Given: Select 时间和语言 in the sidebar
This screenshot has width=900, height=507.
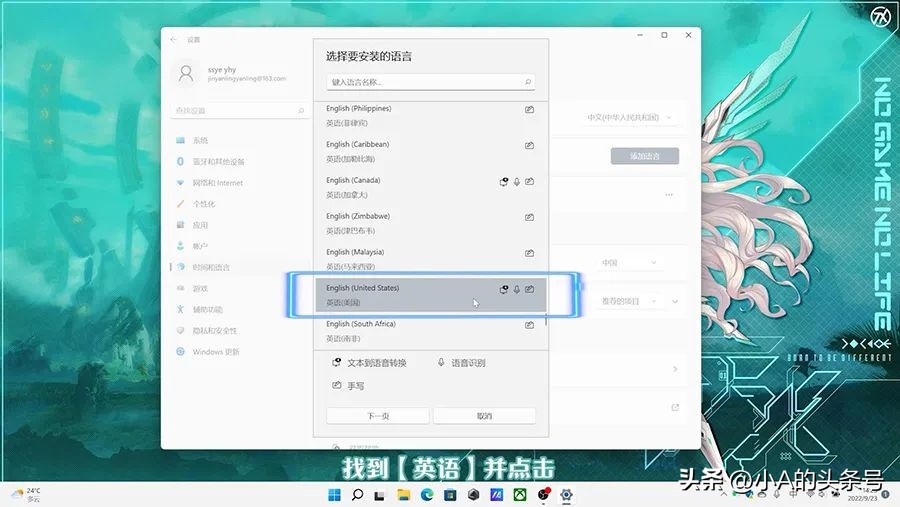Looking at the screenshot, I should point(239,267).
